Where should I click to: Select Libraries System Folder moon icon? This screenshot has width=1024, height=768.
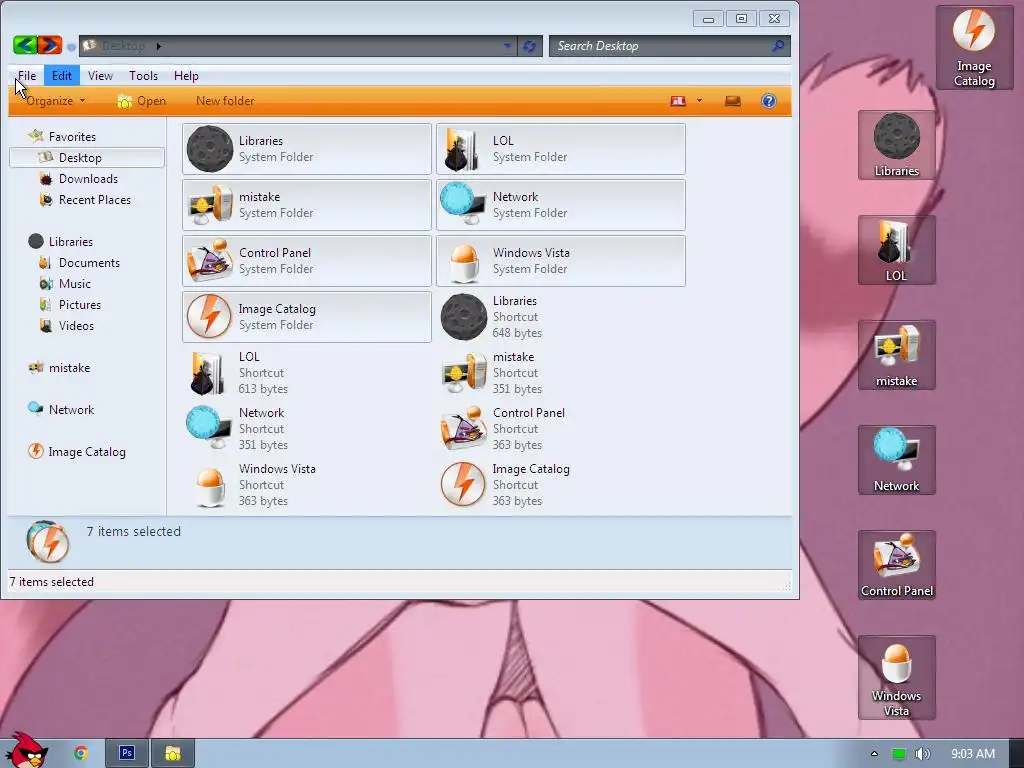pyautogui.click(x=210, y=149)
